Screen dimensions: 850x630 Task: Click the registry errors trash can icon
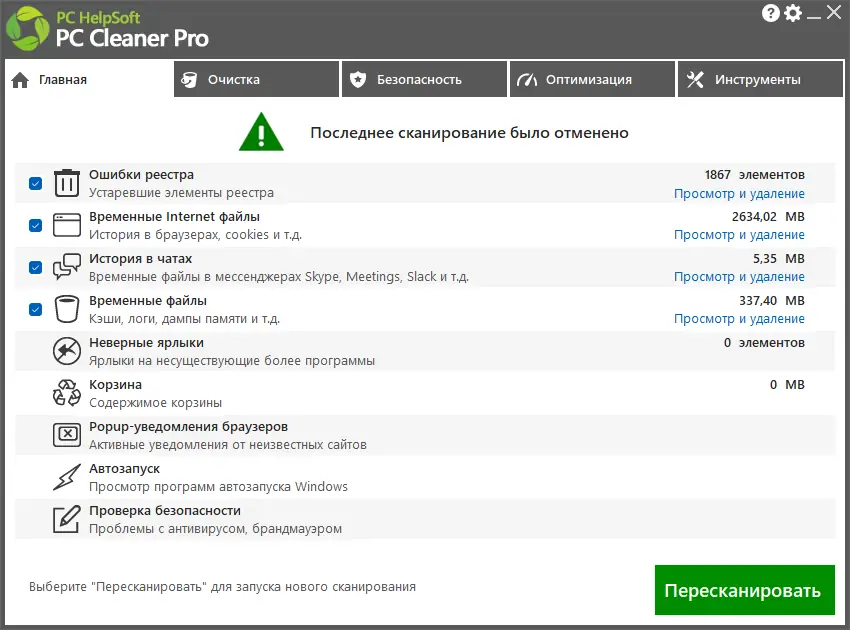(66, 183)
